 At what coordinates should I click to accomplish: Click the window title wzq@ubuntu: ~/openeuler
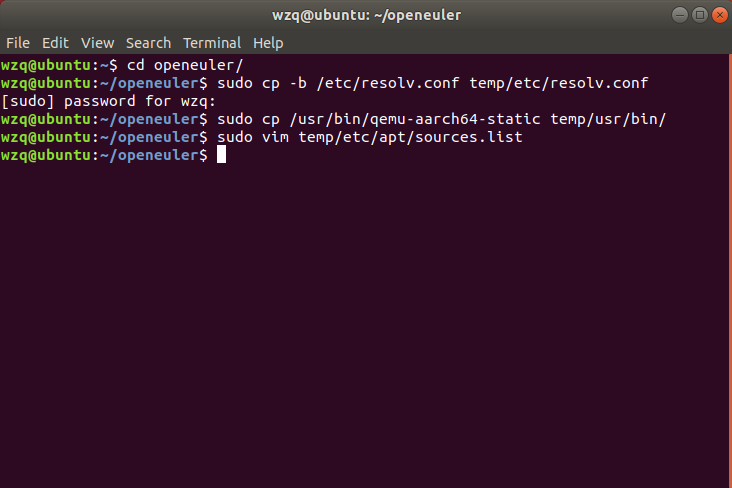tap(366, 15)
